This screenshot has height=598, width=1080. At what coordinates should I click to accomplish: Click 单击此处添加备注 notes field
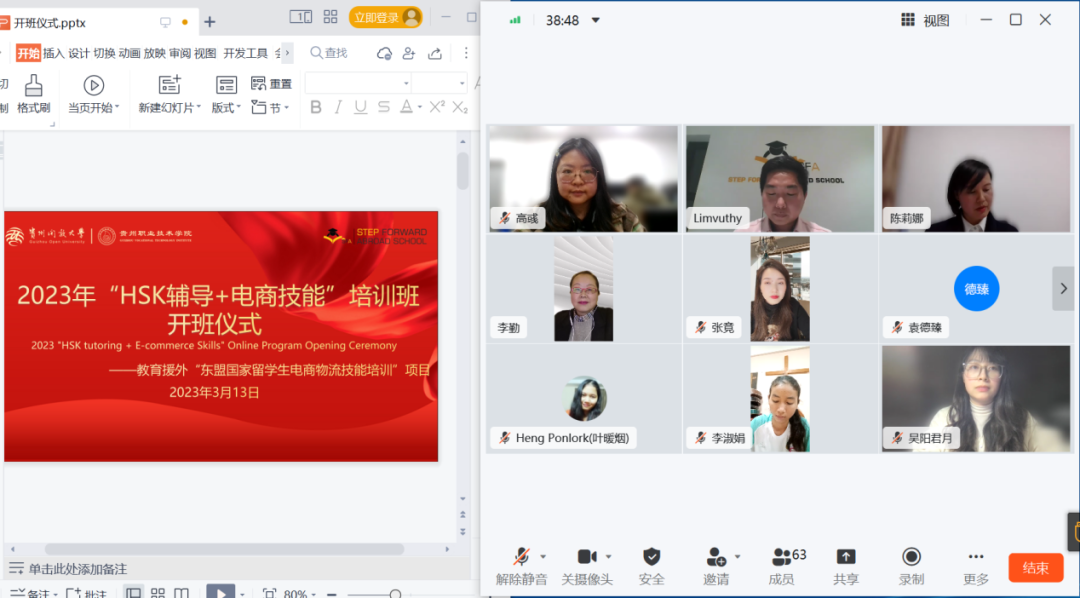(x=78, y=569)
